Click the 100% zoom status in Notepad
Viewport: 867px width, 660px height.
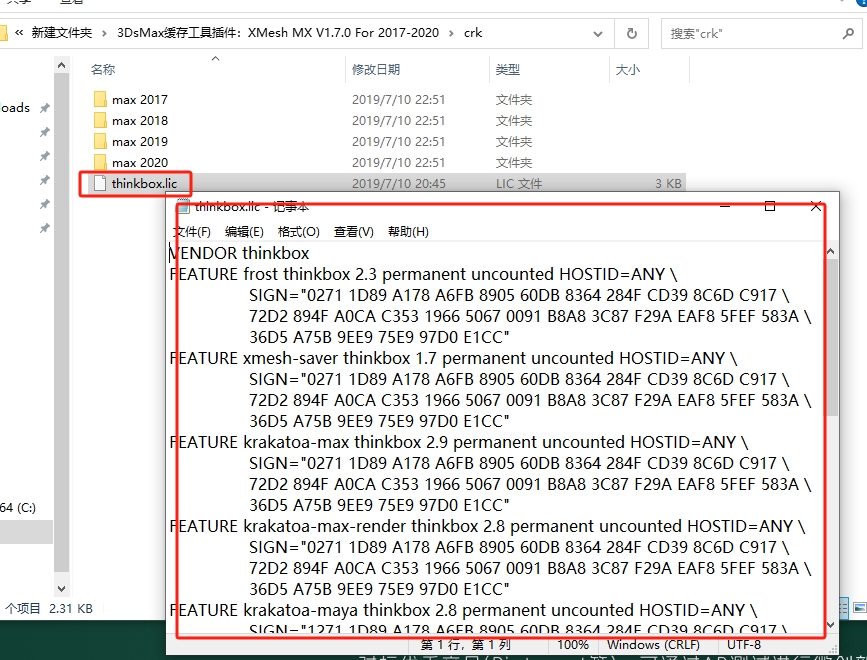(573, 645)
